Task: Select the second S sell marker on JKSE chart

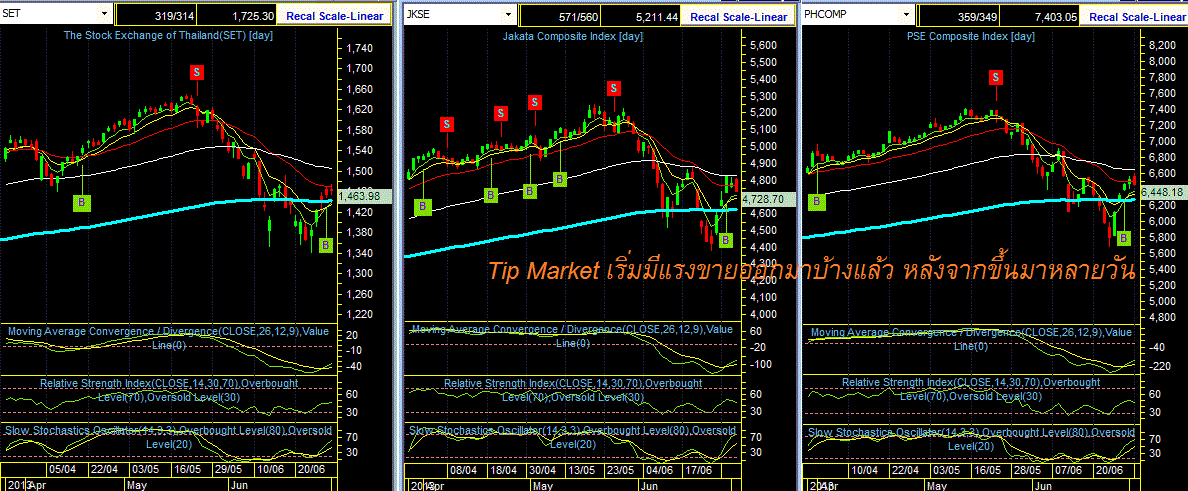Action: 501,113
